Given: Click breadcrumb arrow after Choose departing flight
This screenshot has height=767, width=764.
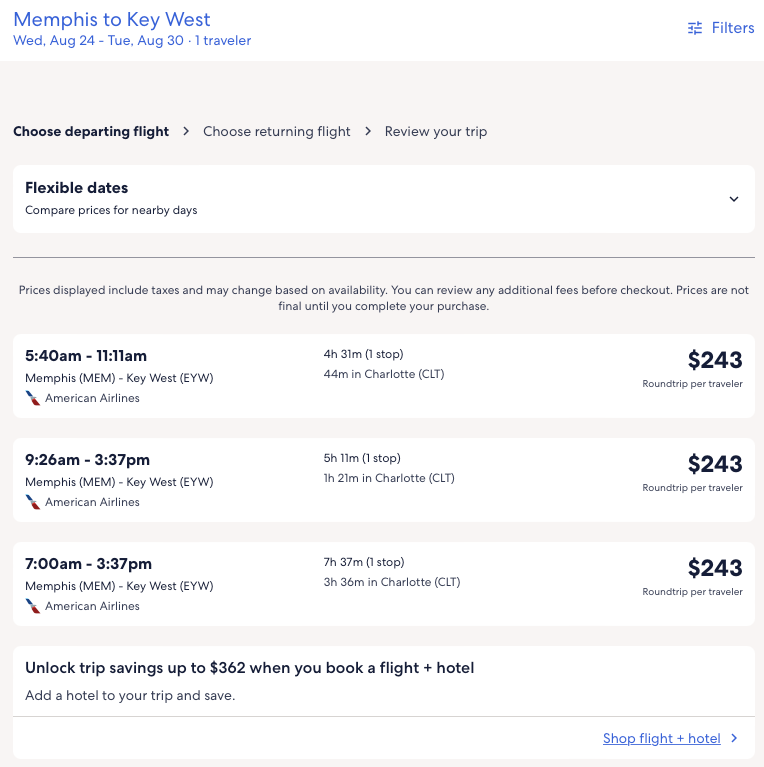Looking at the screenshot, I should [186, 131].
